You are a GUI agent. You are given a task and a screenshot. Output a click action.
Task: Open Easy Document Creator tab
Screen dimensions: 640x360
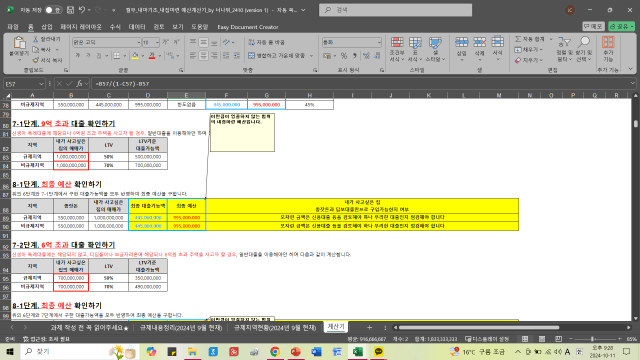(248, 27)
